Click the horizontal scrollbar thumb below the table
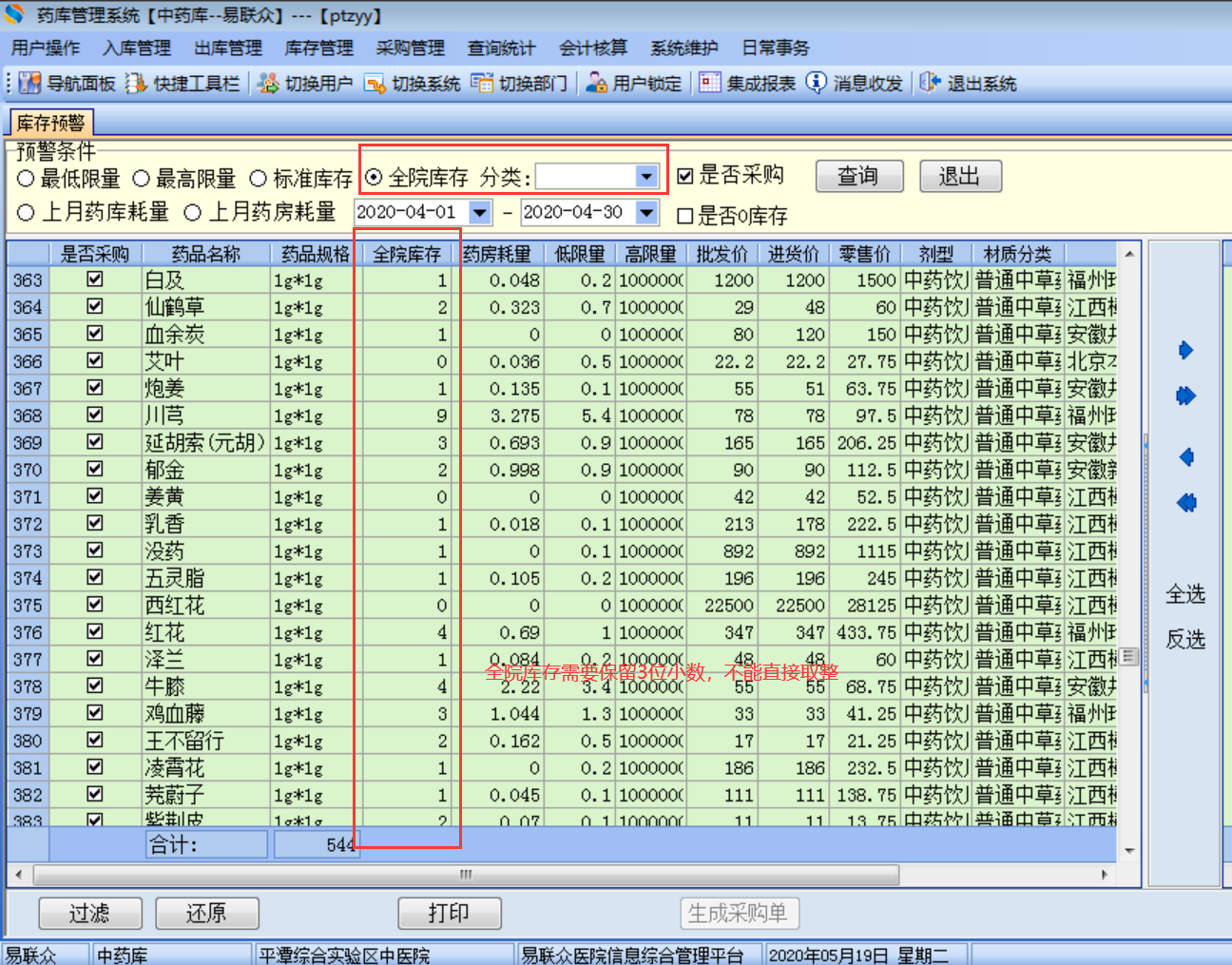Screen dimensions: 1232x965 point(467,875)
